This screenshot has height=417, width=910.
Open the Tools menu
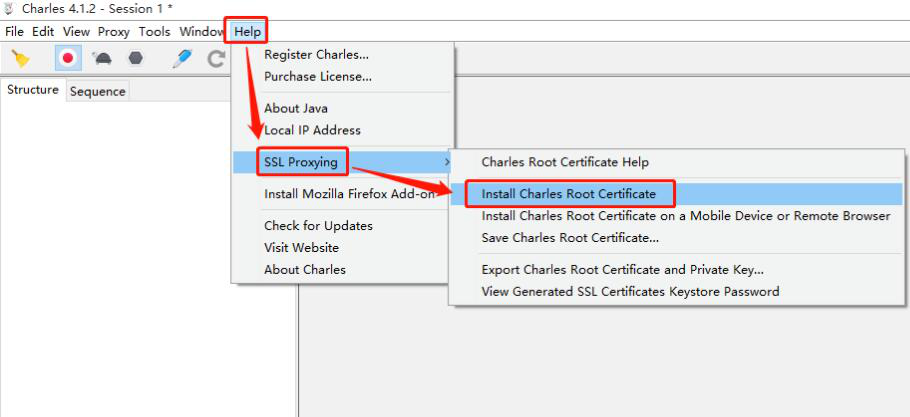tap(155, 32)
